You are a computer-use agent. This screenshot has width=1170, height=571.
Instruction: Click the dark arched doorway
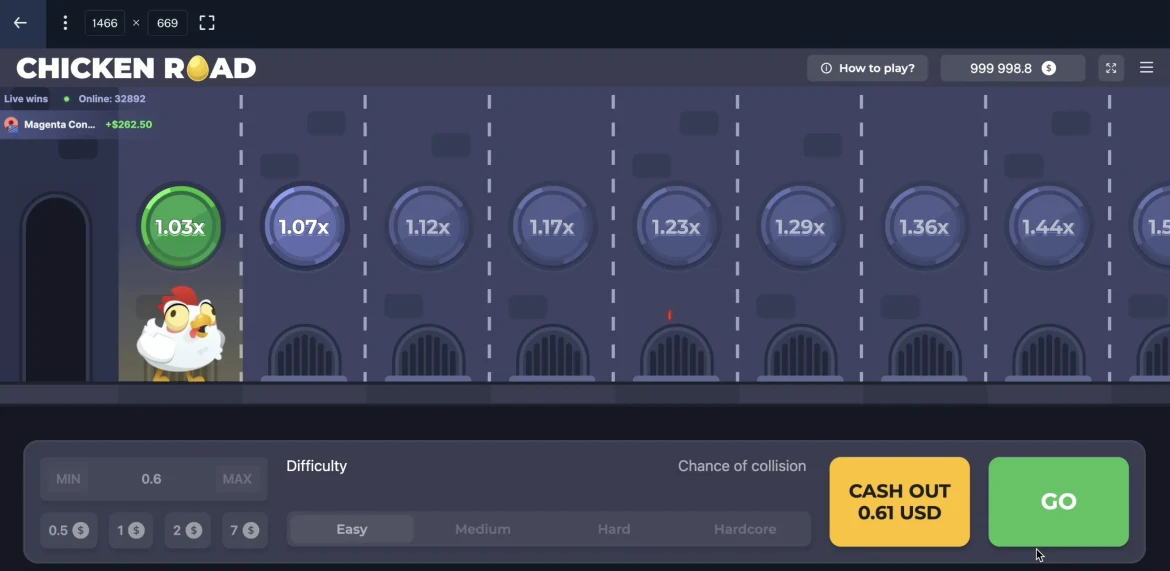tap(57, 289)
